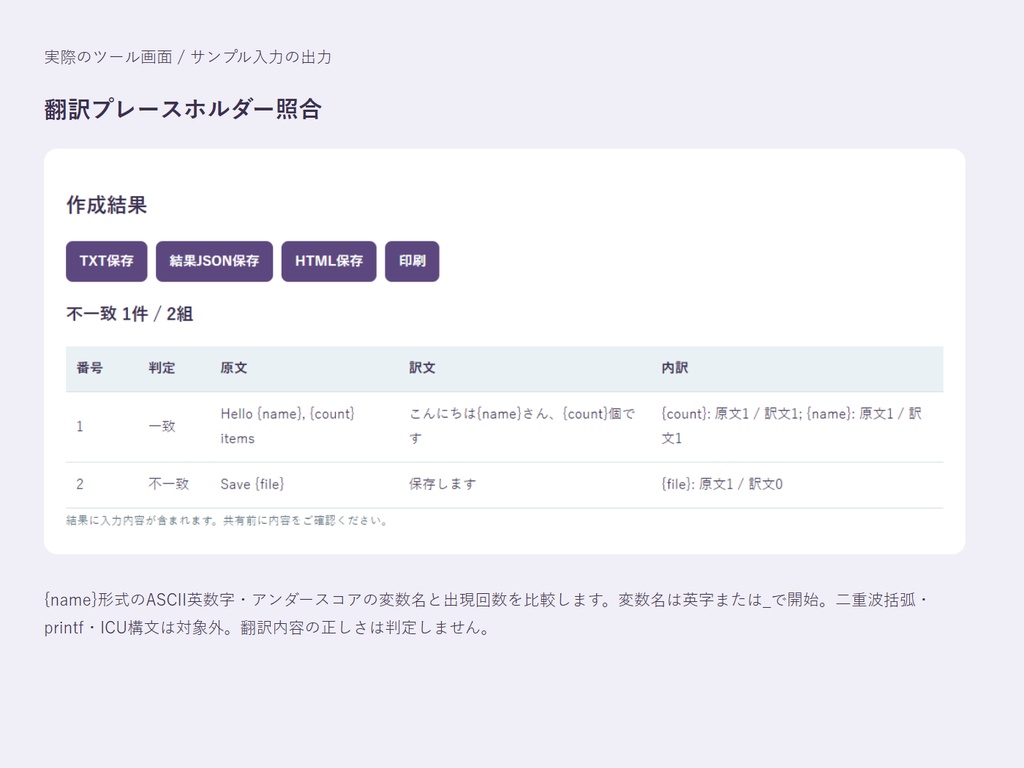Click the {file}: 原文1 / 訳文0 breakdown

click(x=722, y=485)
